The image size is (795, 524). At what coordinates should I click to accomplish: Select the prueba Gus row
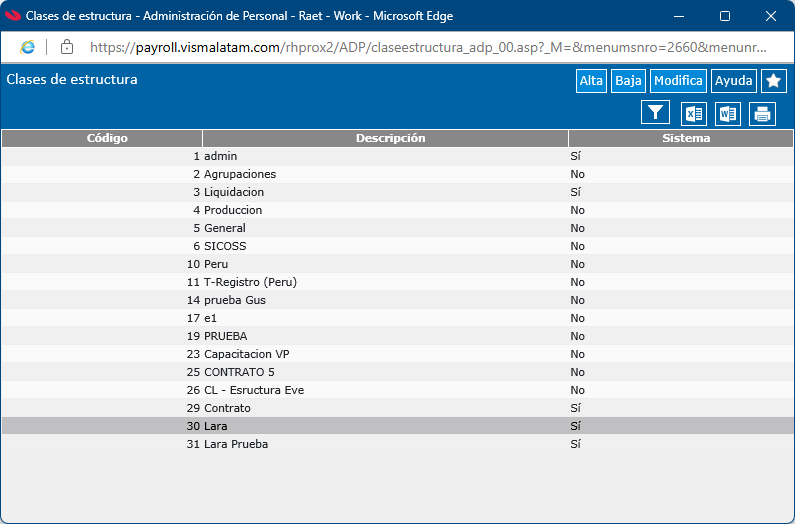tap(398, 300)
